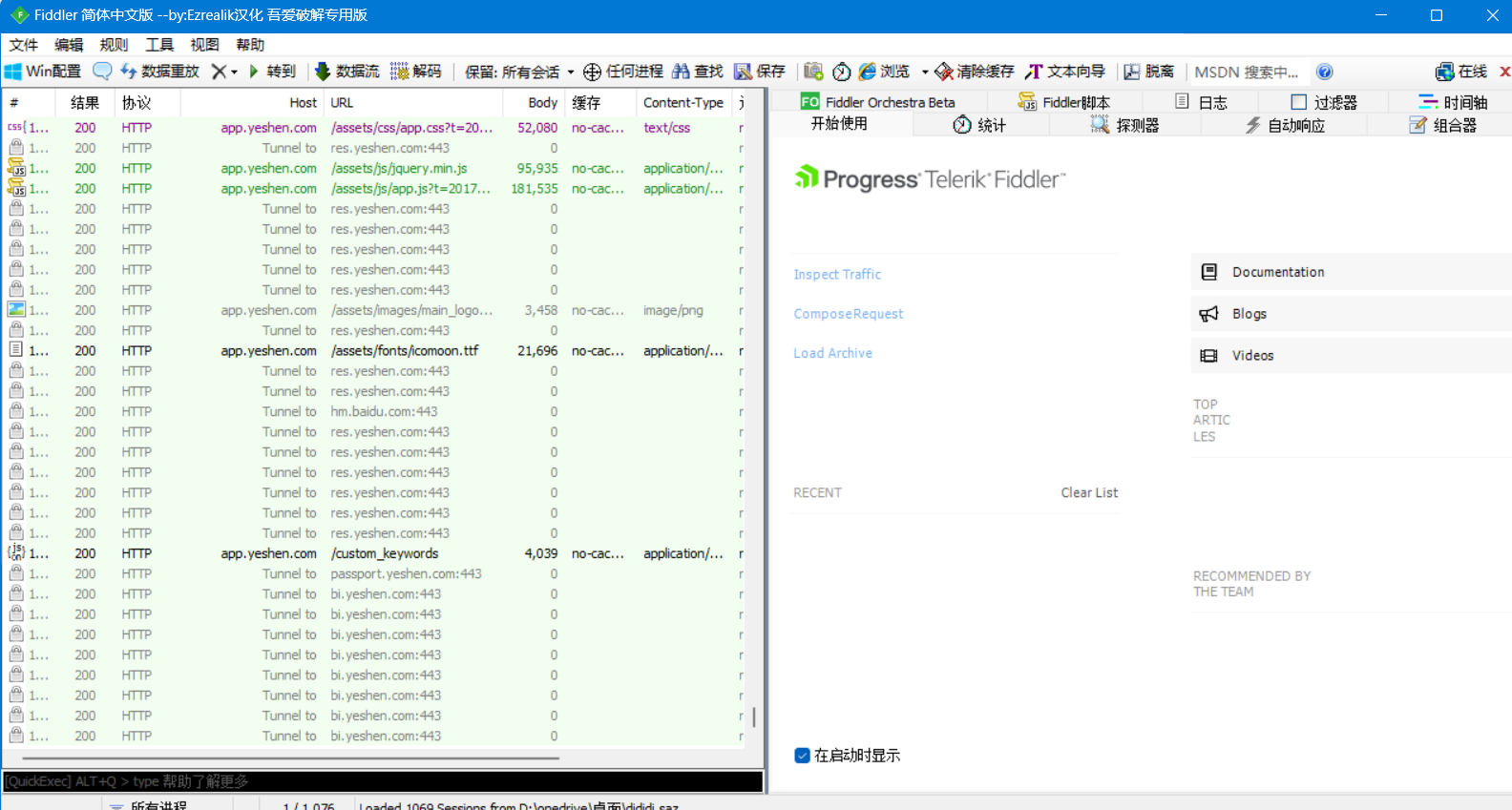Viewport: 1512px width, 810px height.
Task: Switch to the Statistics (统计) tab
Action: [x=979, y=125]
